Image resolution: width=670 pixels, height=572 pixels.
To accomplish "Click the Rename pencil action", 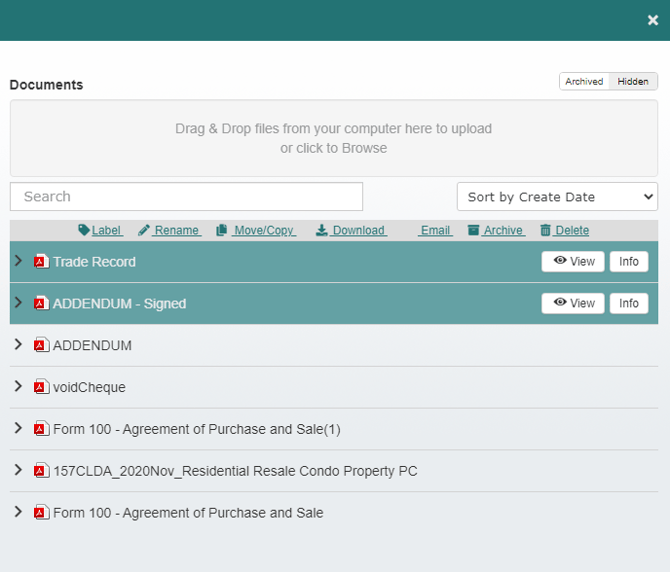I will [169, 230].
